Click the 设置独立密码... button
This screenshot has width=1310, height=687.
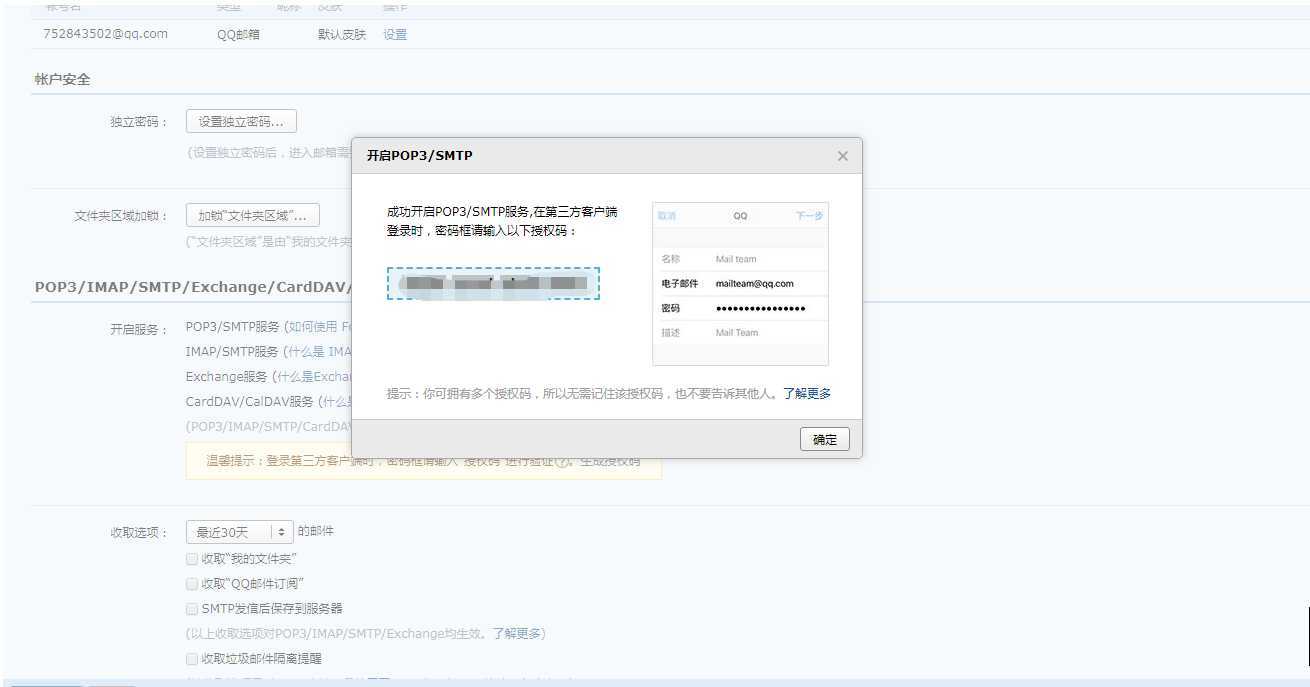(x=241, y=122)
